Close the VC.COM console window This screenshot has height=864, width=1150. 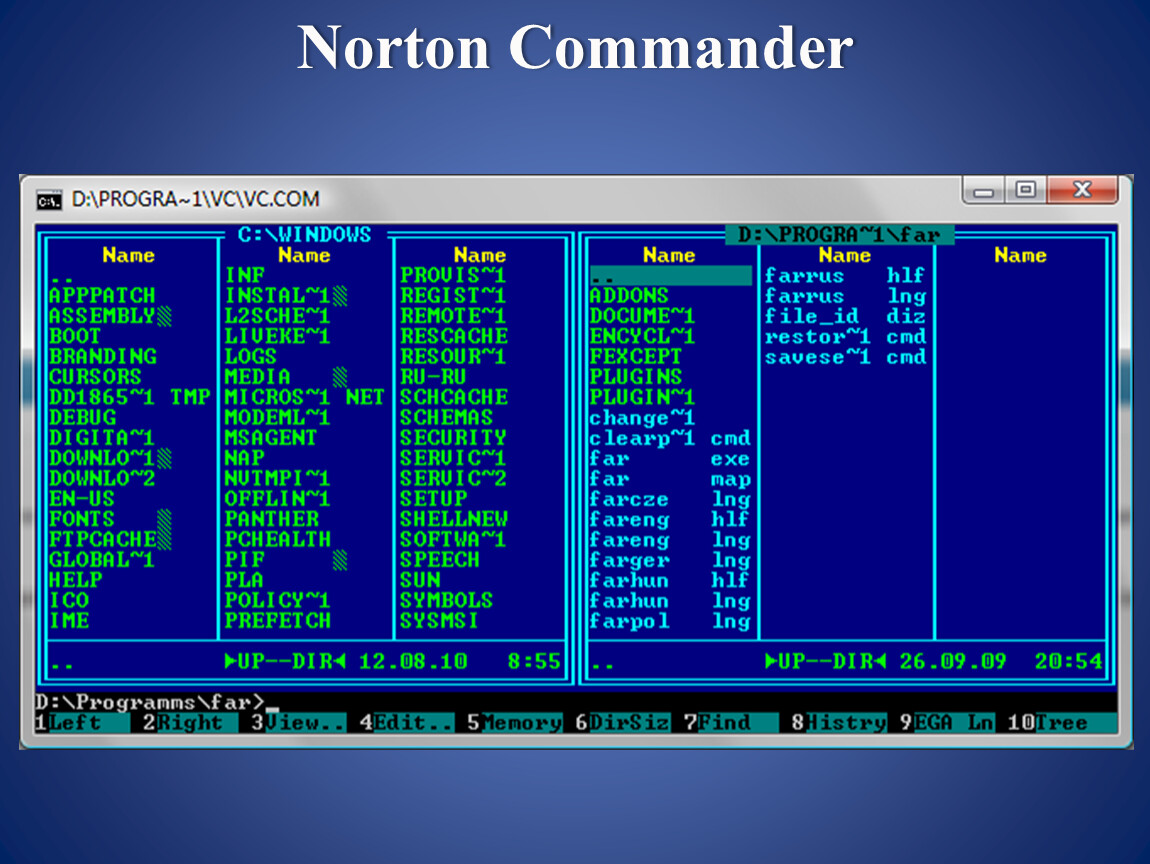1083,191
